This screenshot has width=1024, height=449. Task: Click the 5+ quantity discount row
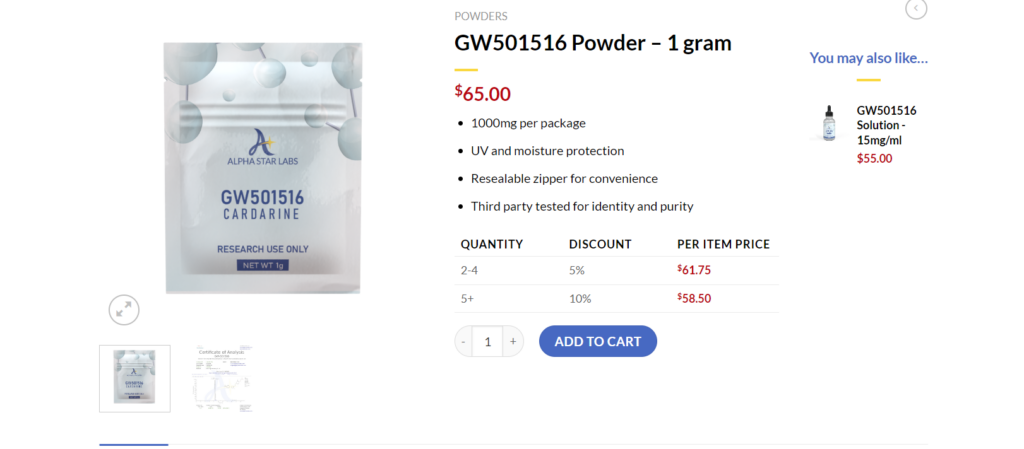pyautogui.click(x=616, y=299)
